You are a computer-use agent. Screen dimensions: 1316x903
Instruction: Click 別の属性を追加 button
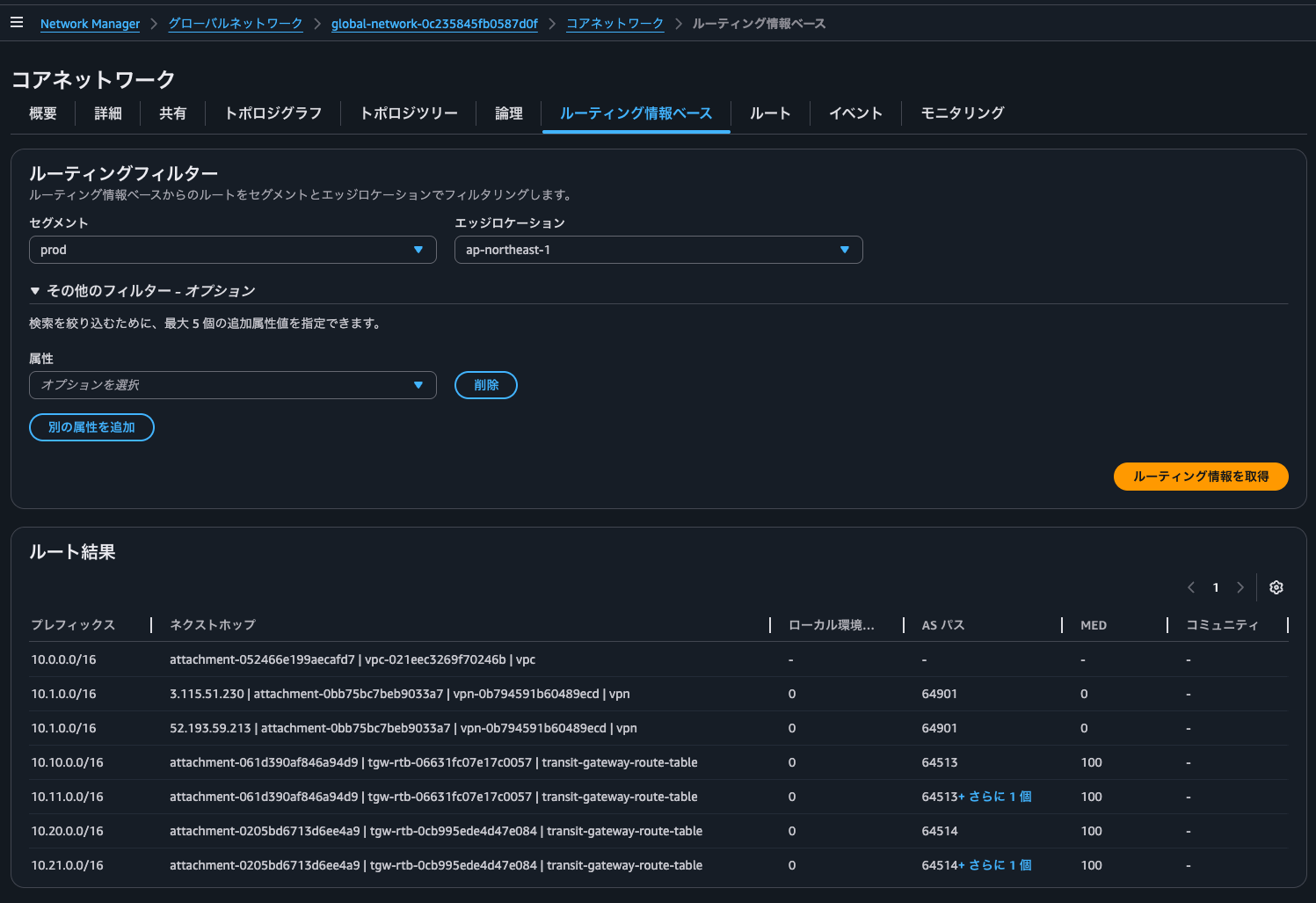(91, 427)
